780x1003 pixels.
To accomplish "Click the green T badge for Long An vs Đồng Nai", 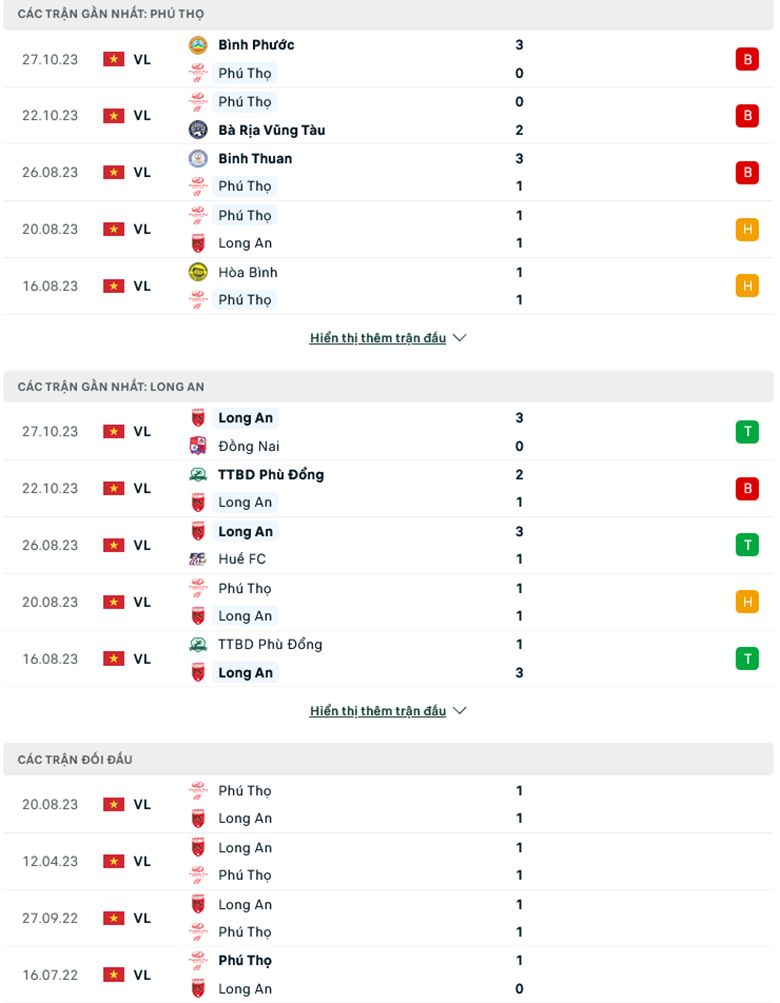I will pos(747,431).
